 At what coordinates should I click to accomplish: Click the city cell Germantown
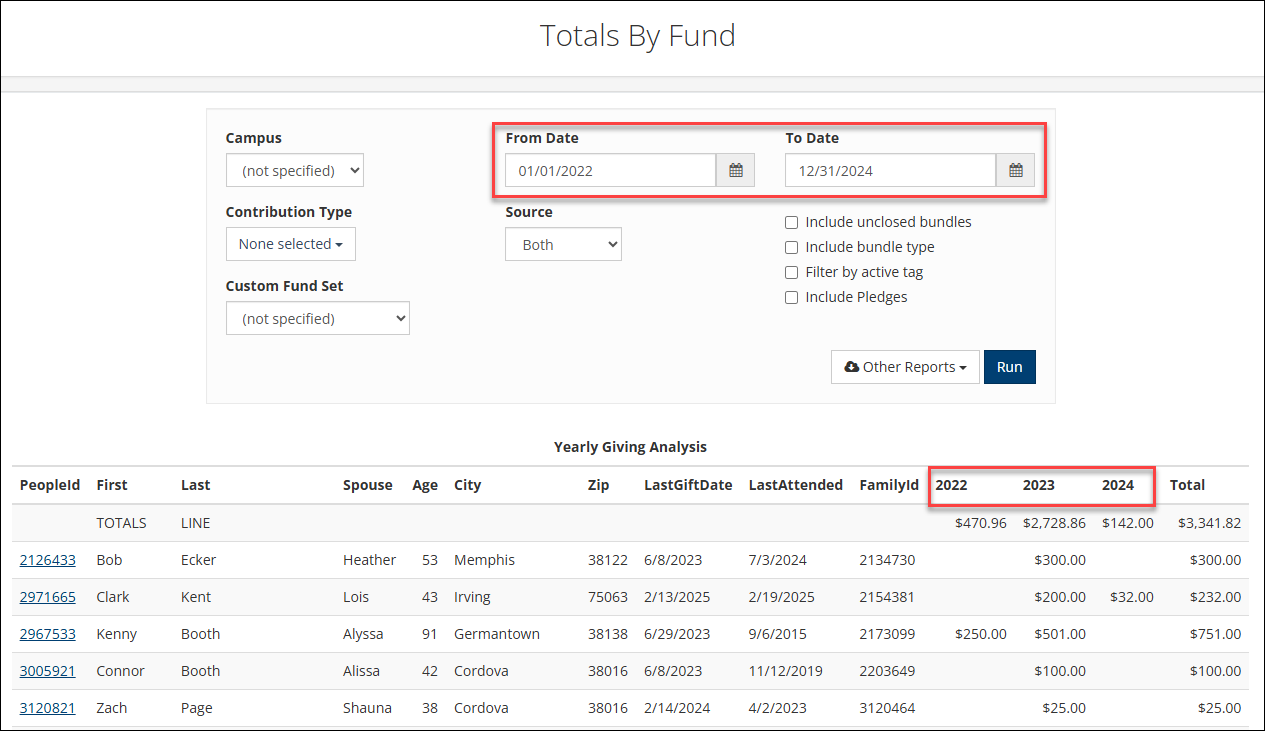[497, 634]
